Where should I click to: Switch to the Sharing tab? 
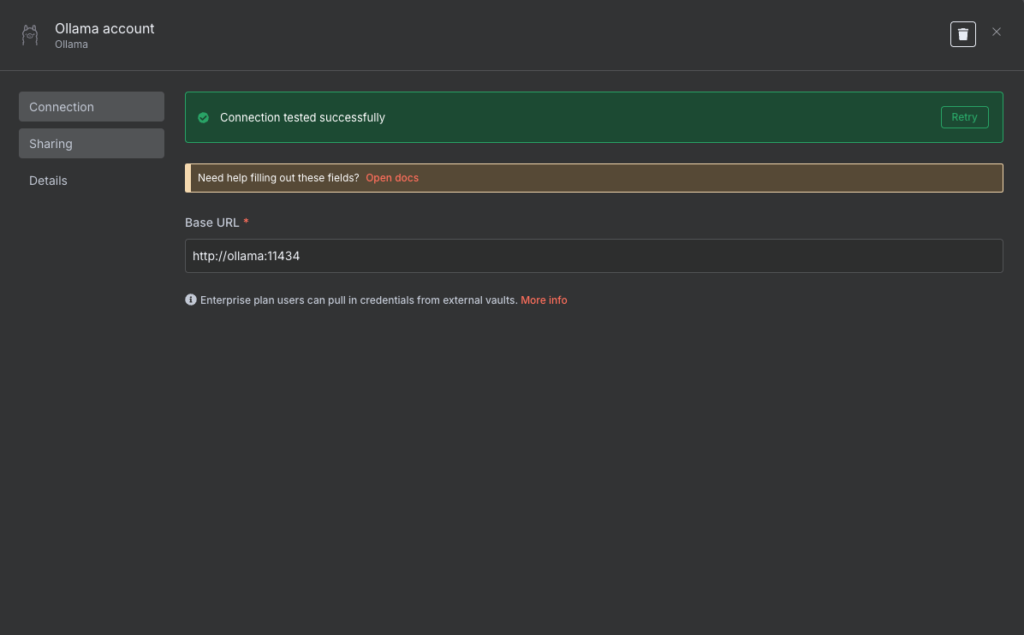tap(91, 144)
